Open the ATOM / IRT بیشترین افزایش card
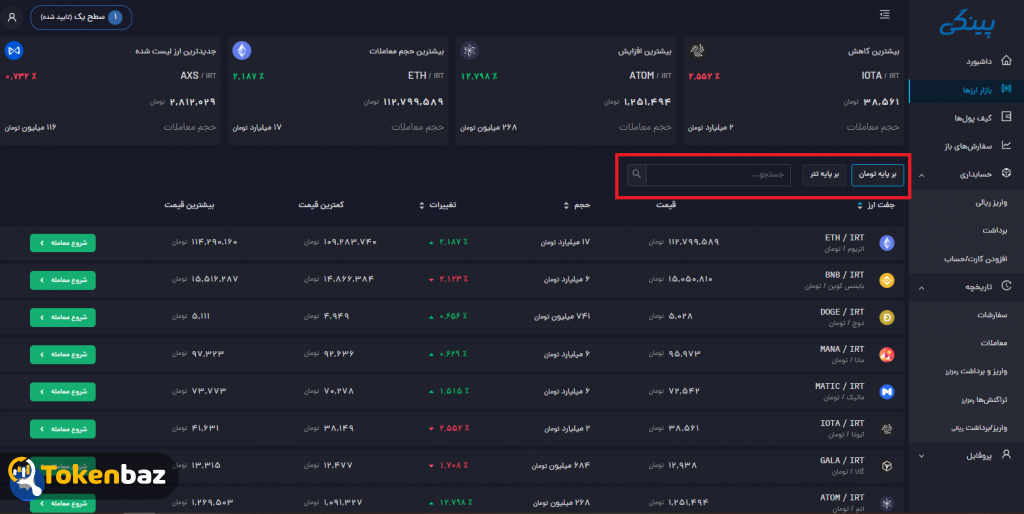Image resolution: width=1024 pixels, height=514 pixels. pos(566,90)
